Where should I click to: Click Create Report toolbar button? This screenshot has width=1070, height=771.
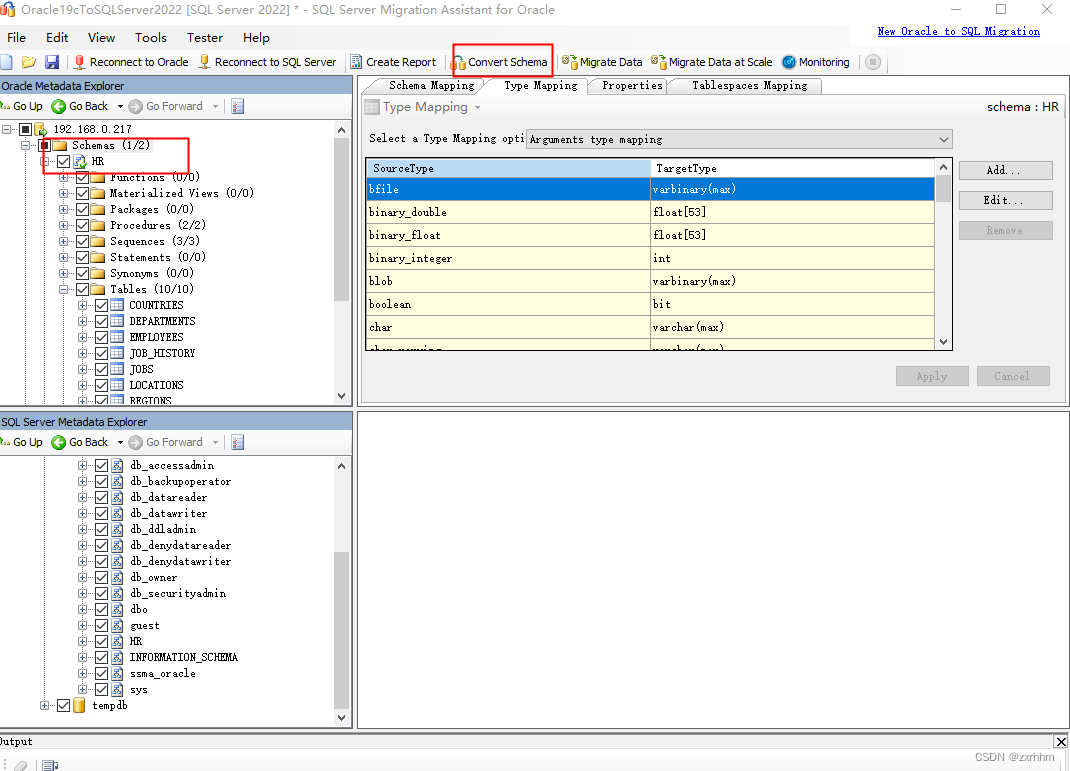pyautogui.click(x=393, y=62)
